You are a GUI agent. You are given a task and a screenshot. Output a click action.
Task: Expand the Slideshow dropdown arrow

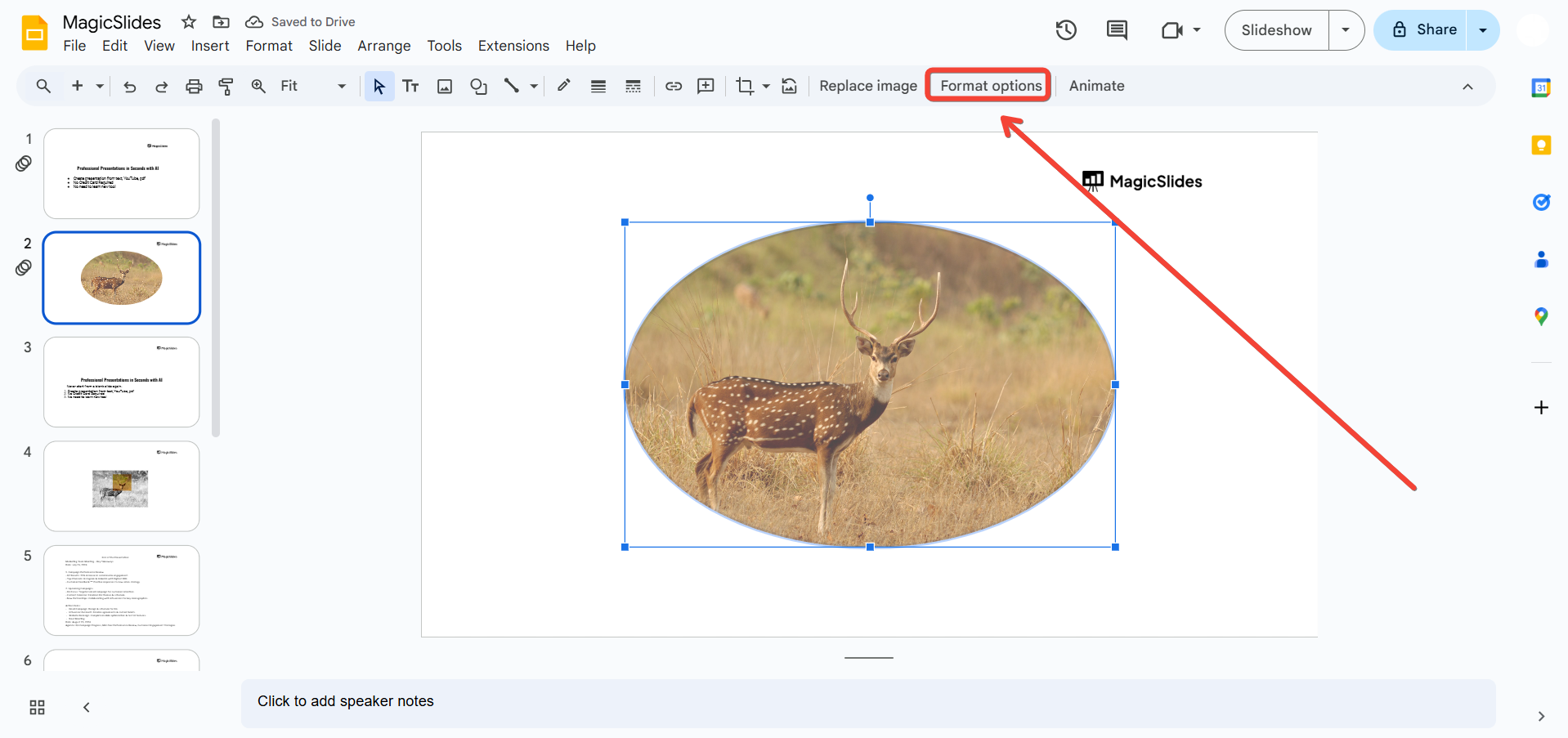pos(1346,30)
